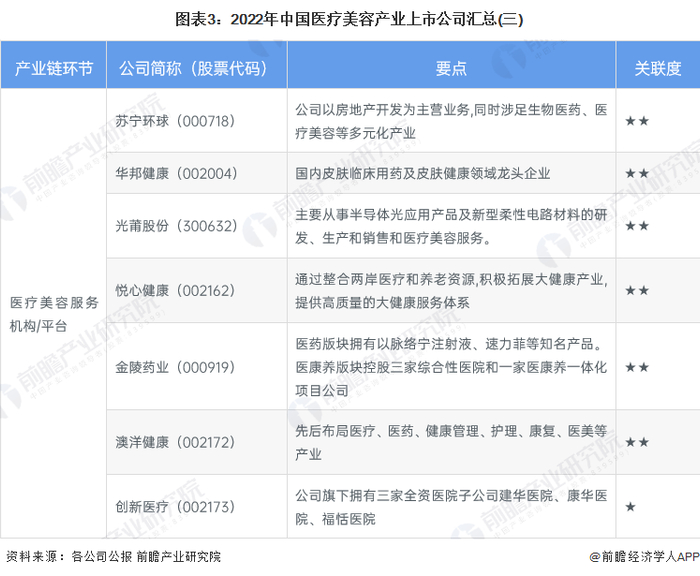
Task: Click the 悦心健康 description about 两岸医疗和养老资源
Action: (x=451, y=291)
